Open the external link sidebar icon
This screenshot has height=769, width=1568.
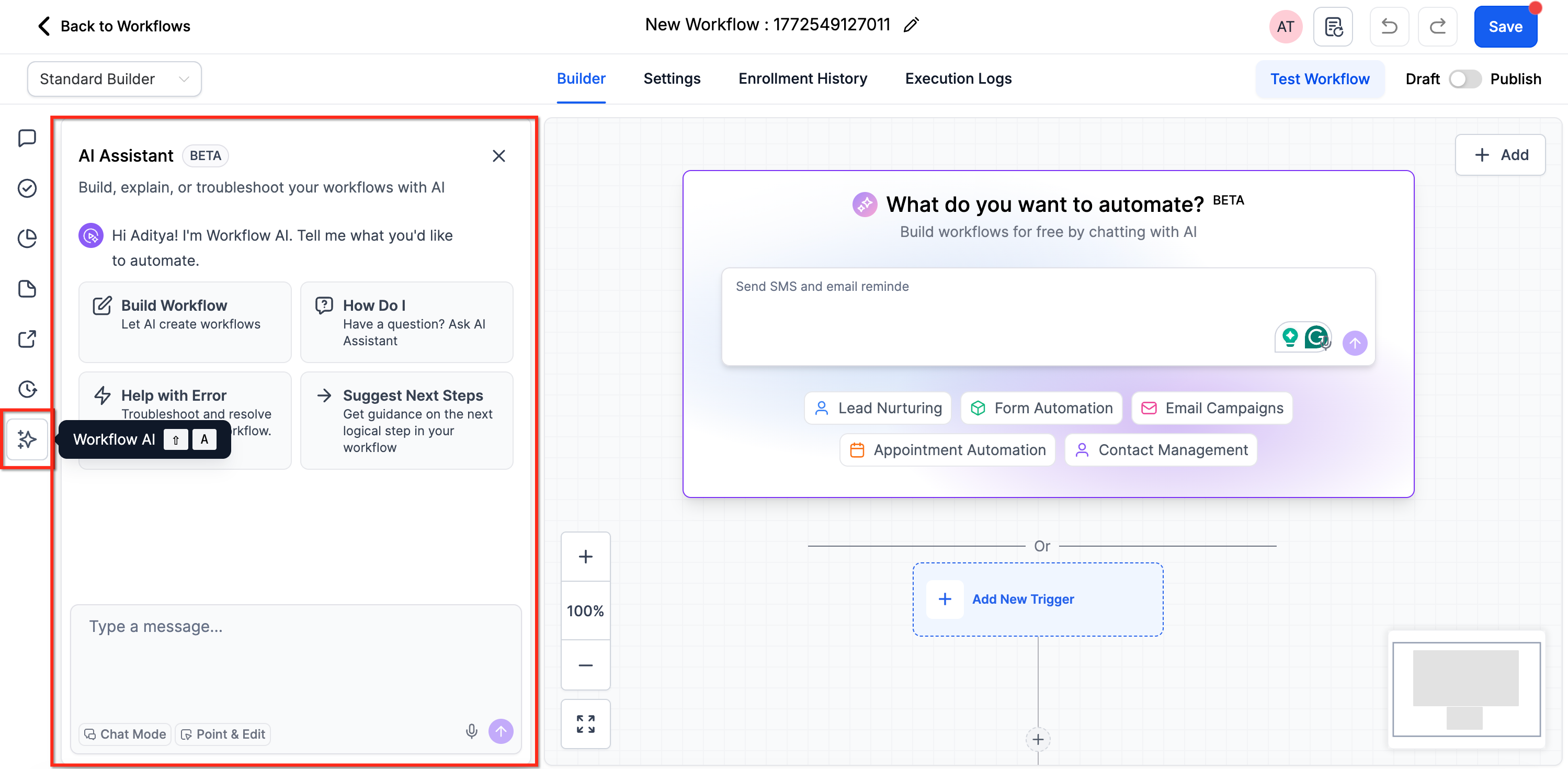[27, 339]
